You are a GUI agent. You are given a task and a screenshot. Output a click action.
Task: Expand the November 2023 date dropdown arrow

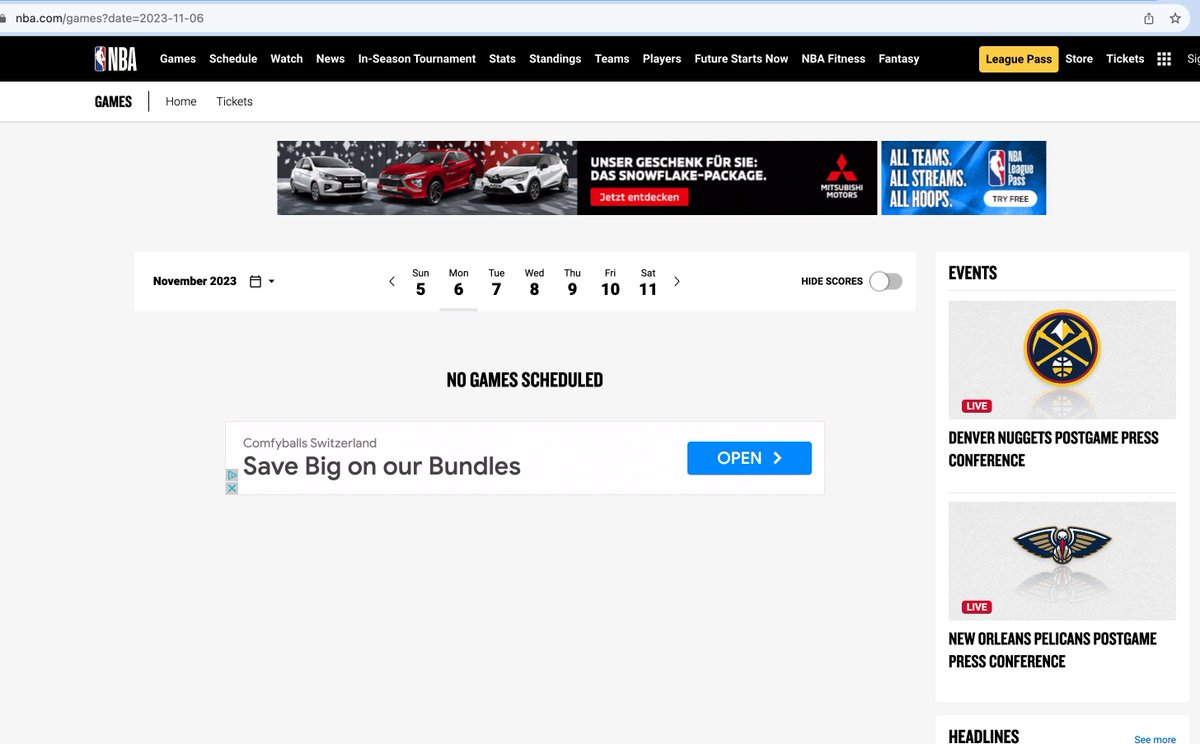[x=271, y=282]
